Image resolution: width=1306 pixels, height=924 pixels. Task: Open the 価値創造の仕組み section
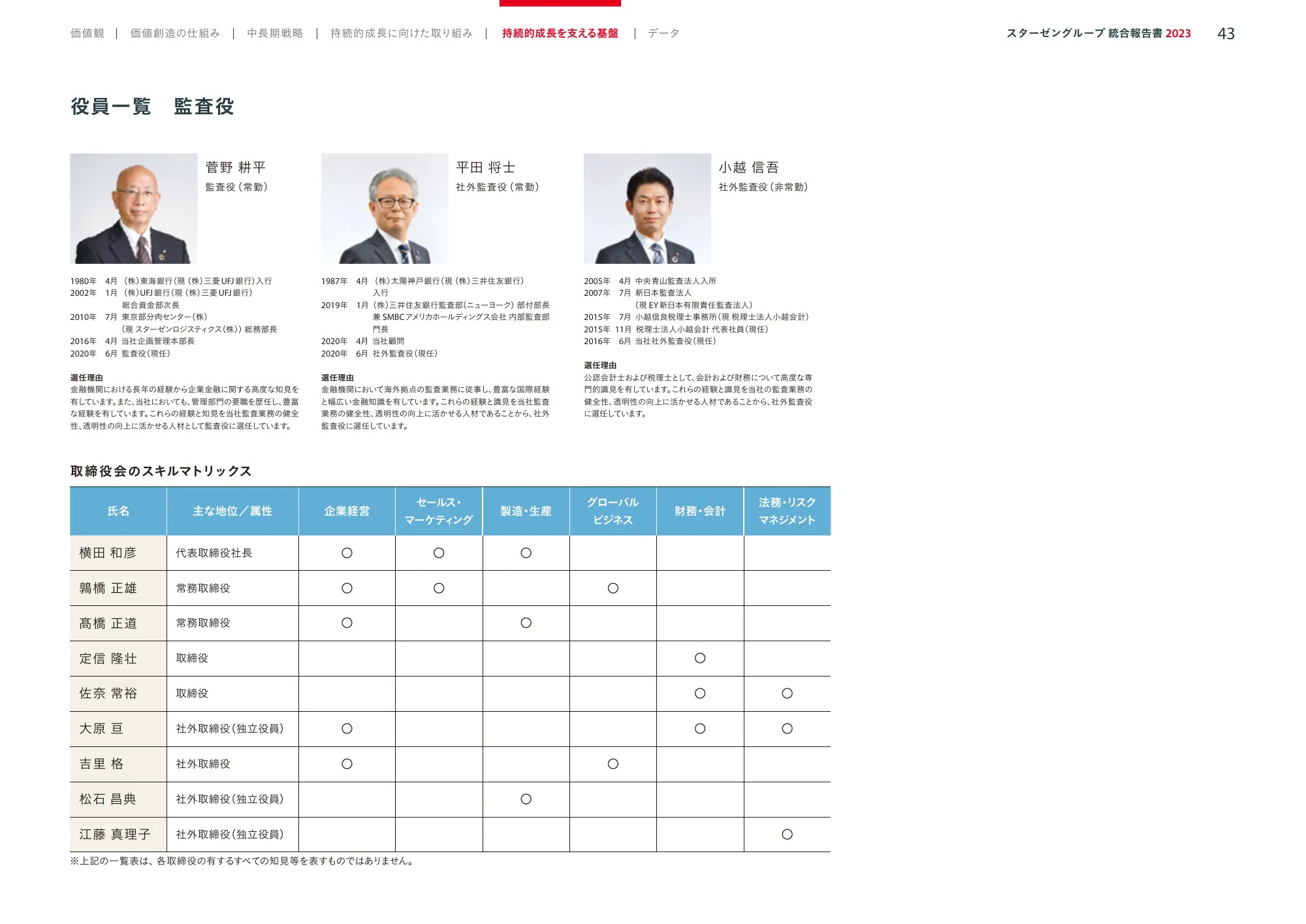pyautogui.click(x=175, y=33)
